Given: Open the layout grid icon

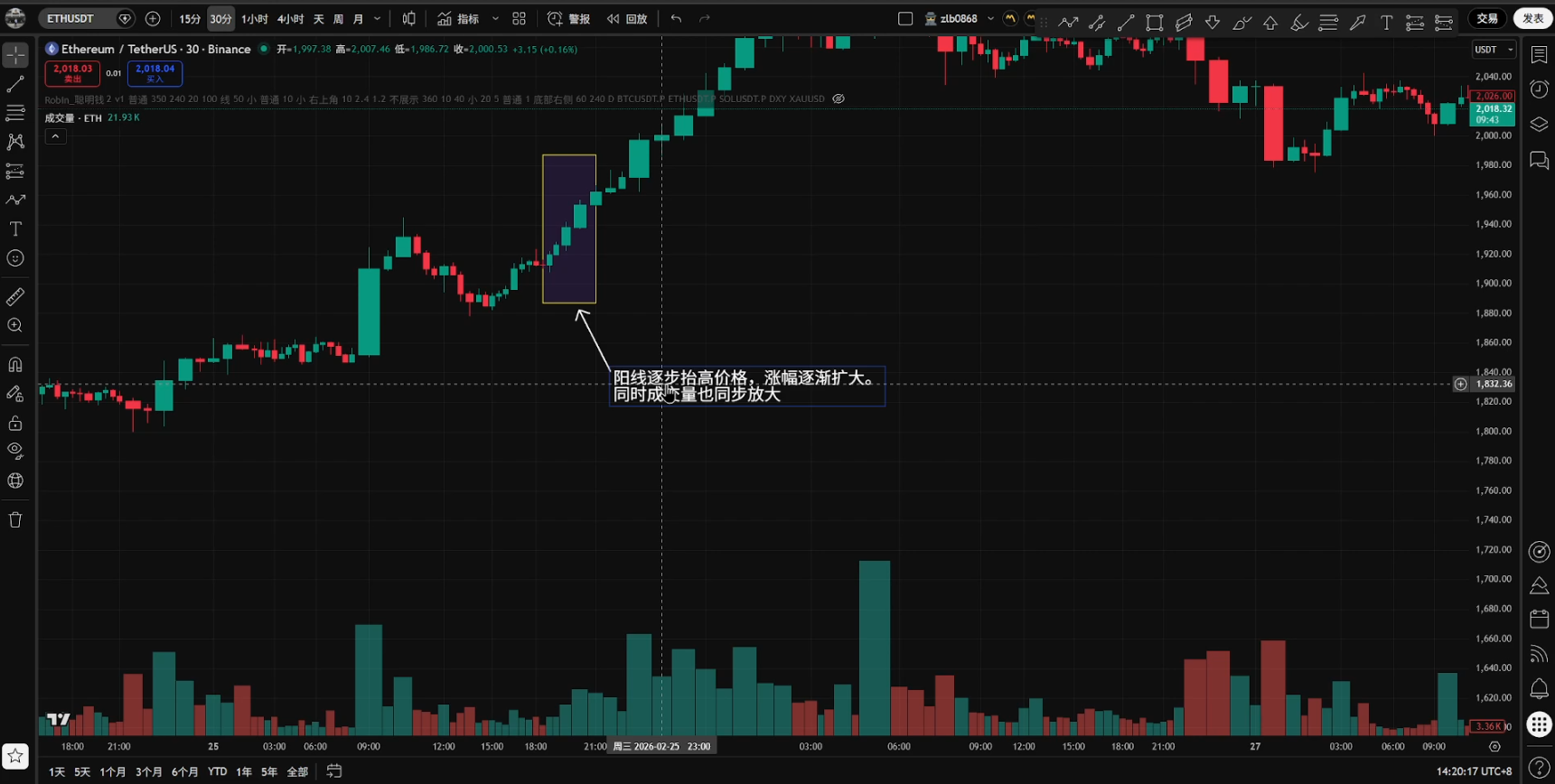Looking at the screenshot, I should point(519,19).
